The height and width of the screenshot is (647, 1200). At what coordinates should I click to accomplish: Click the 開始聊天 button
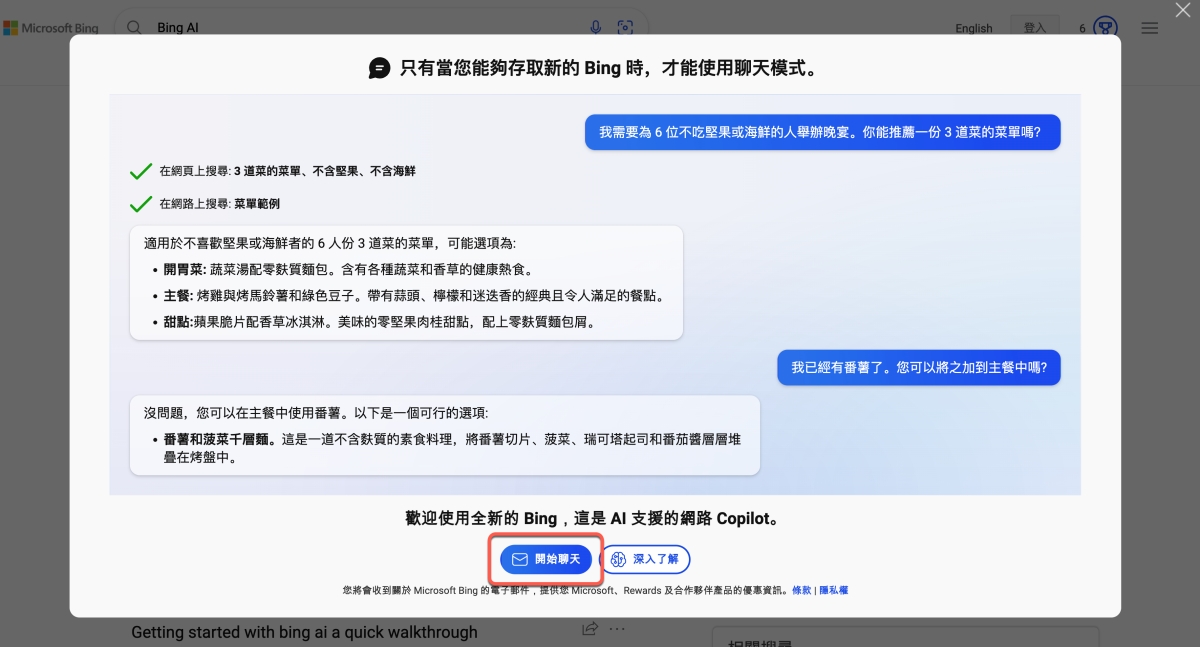click(x=546, y=559)
